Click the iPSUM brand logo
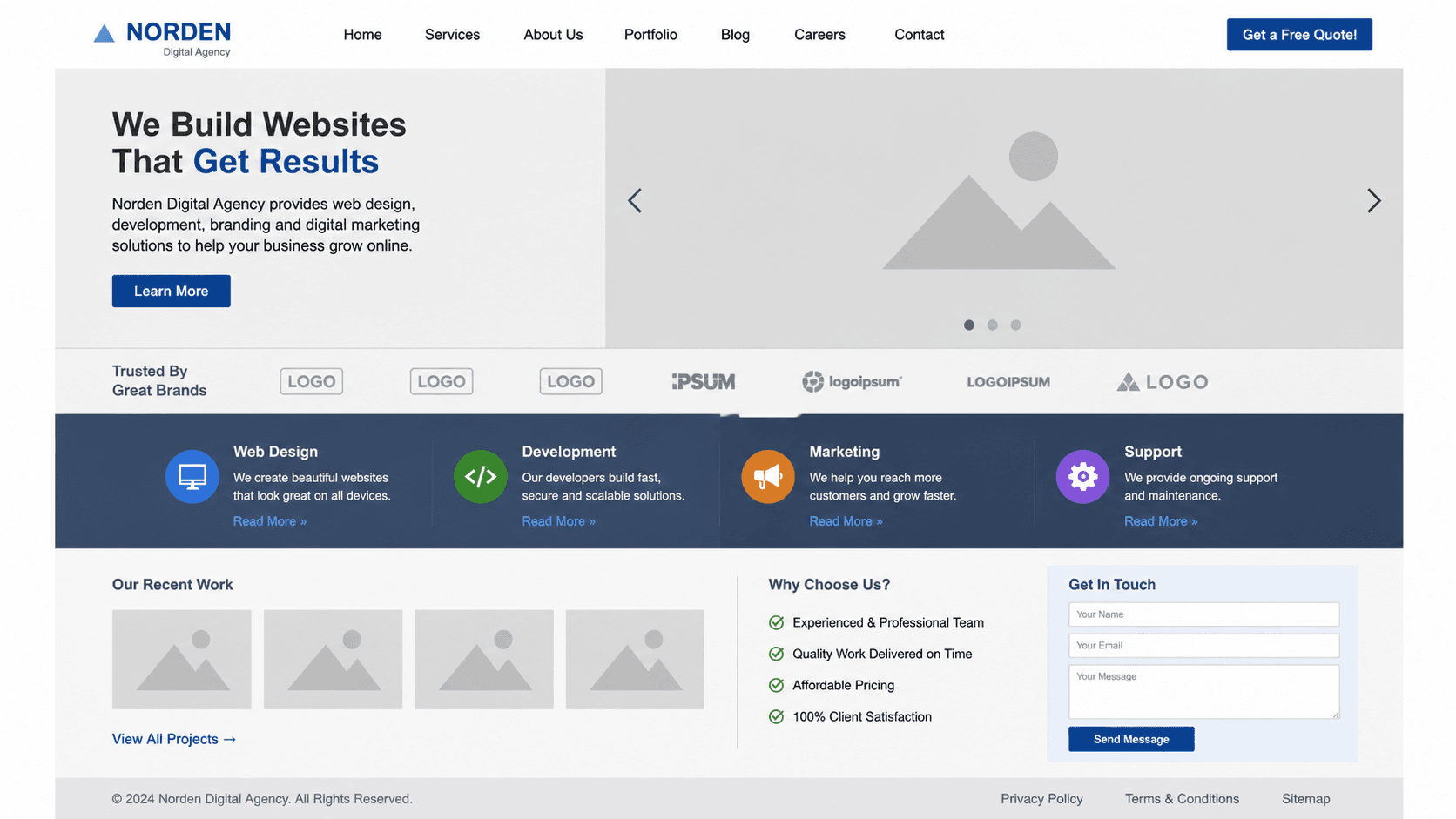Screen dimensions: 1456x819 tap(704, 381)
